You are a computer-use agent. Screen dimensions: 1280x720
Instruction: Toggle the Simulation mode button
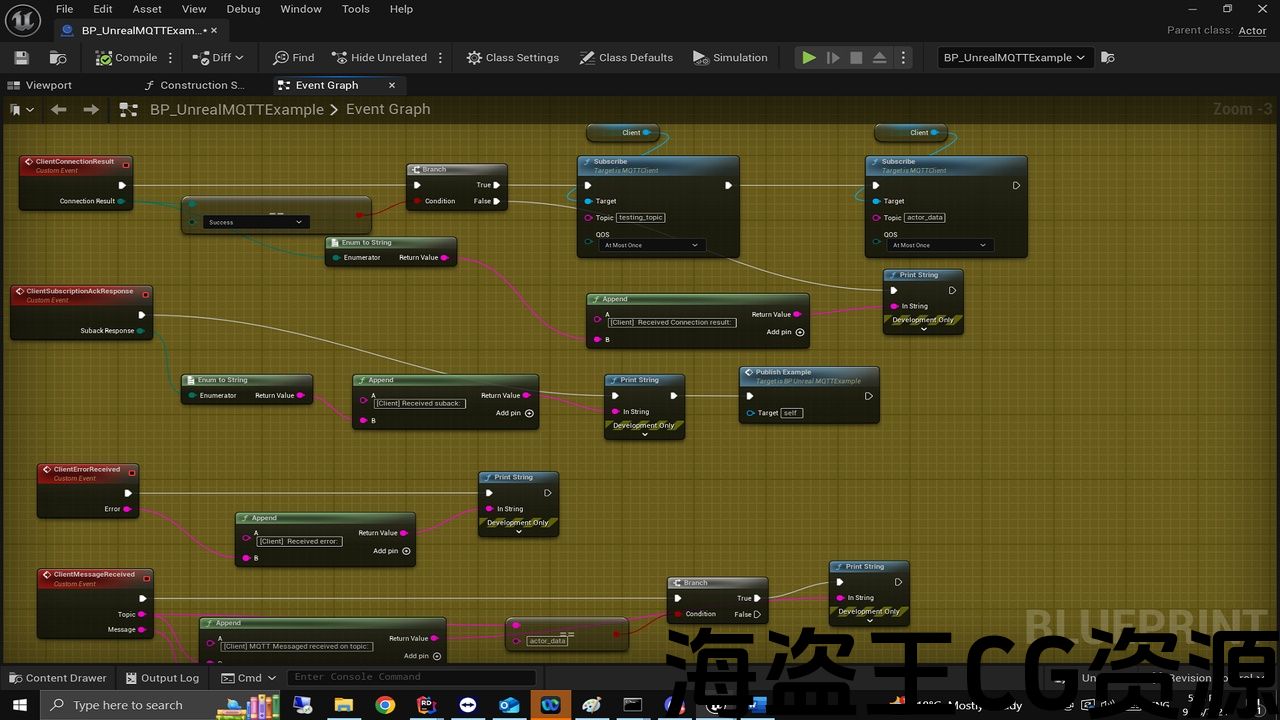[x=730, y=58]
